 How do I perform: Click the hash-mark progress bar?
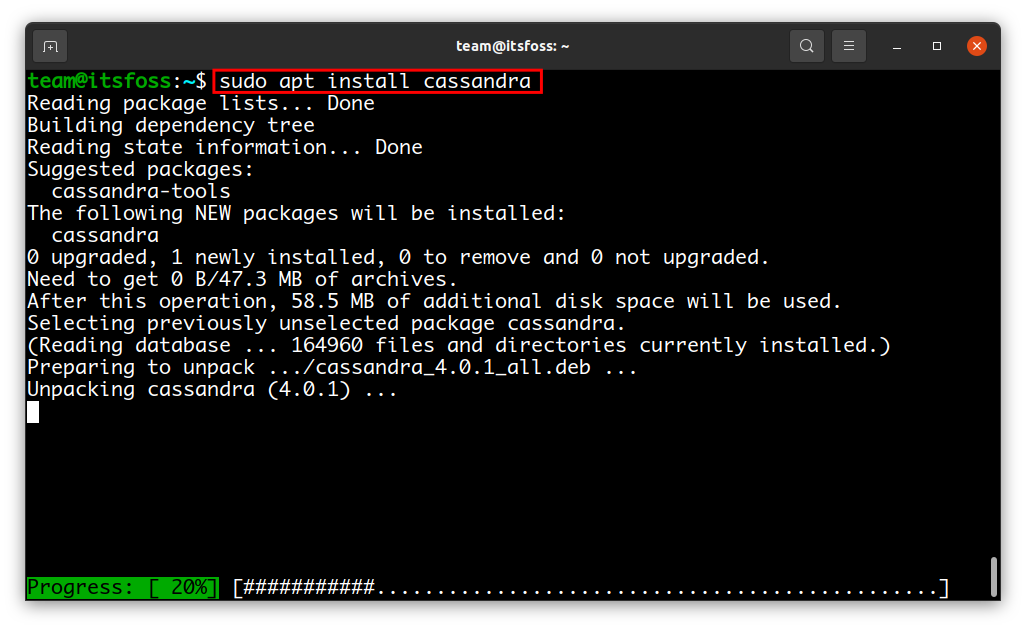[x=591, y=588]
